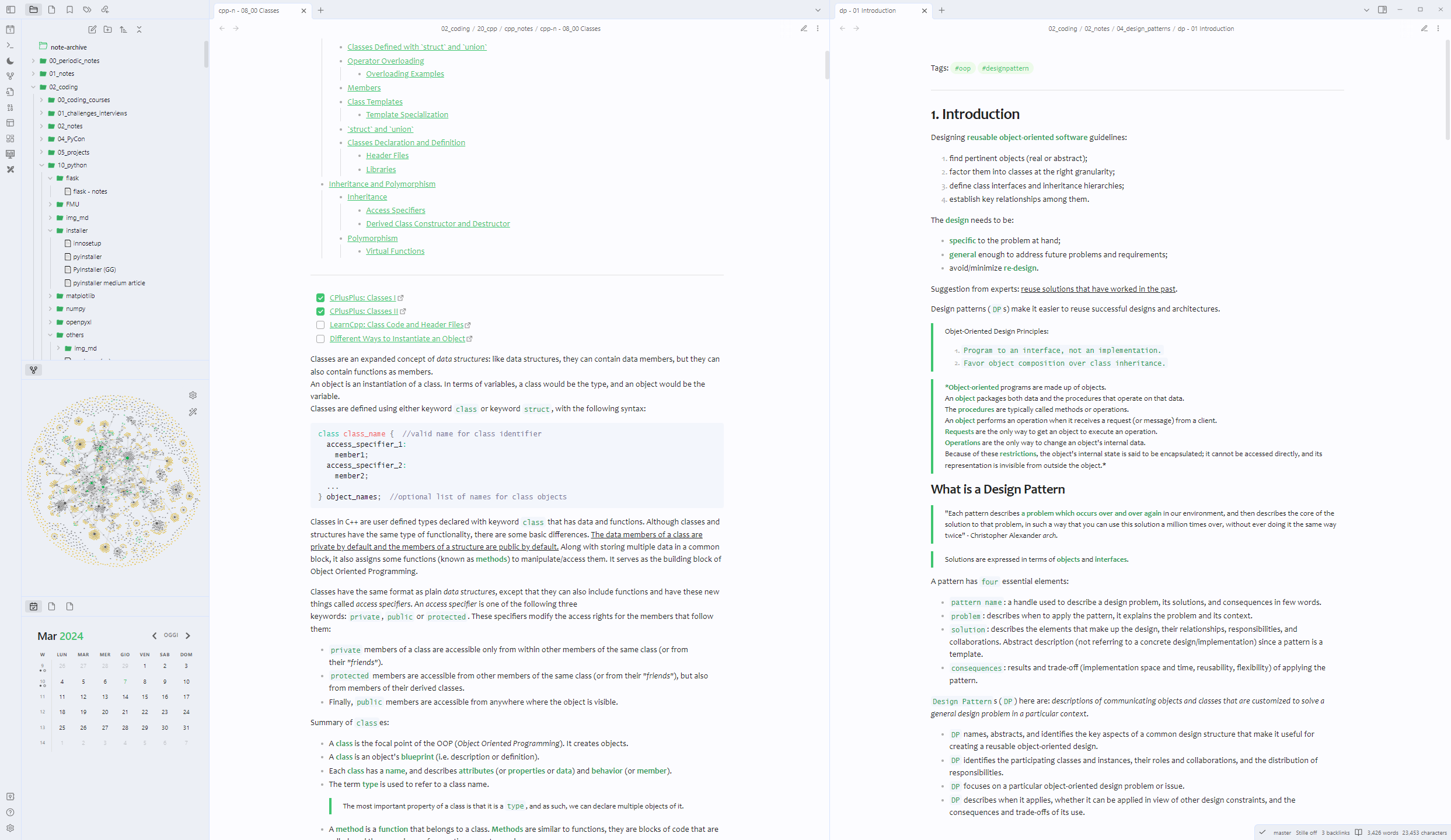Click the #oop tag
1451x840 pixels.
[x=962, y=68]
